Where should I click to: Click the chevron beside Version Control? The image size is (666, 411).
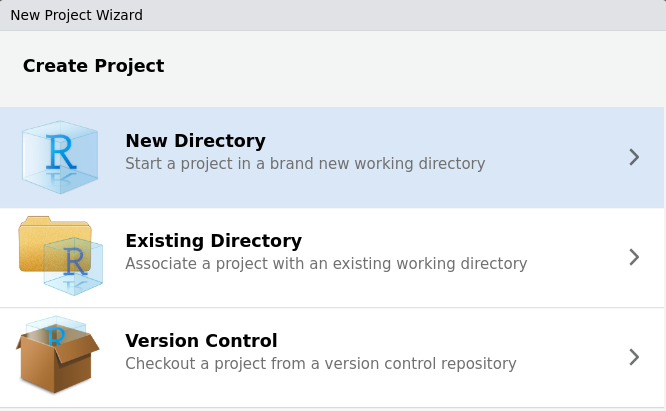634,357
